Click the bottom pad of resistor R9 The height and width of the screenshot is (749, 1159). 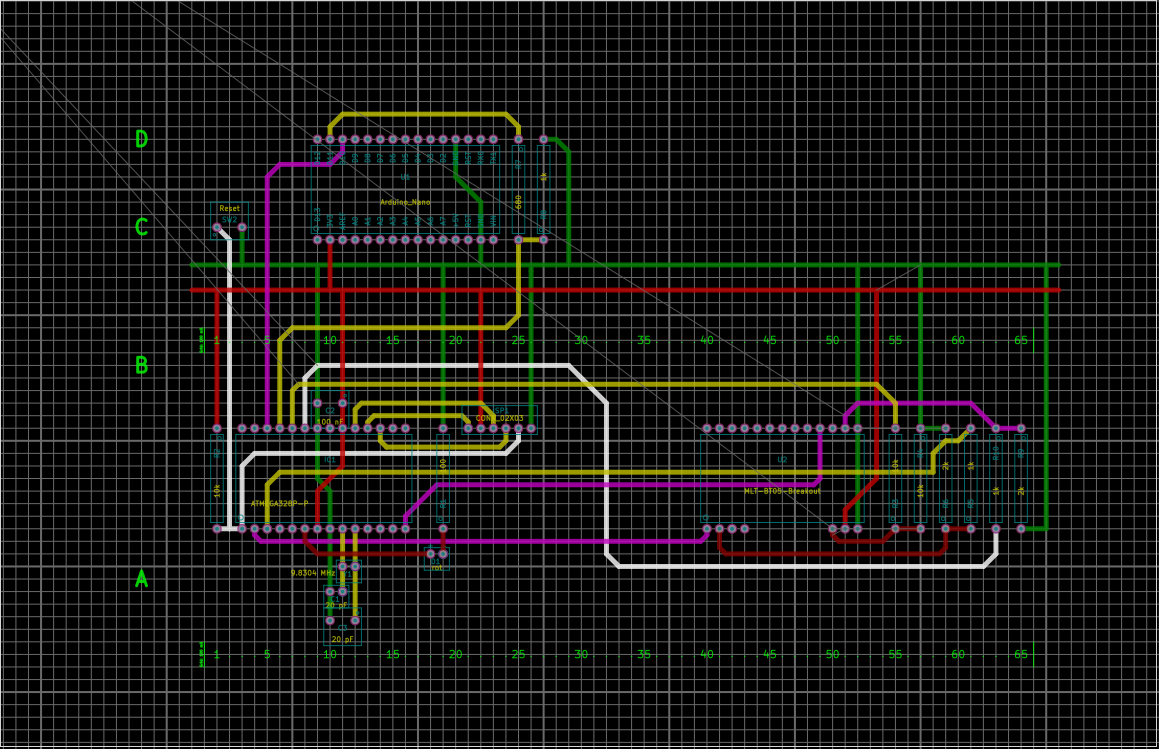coord(1021,529)
